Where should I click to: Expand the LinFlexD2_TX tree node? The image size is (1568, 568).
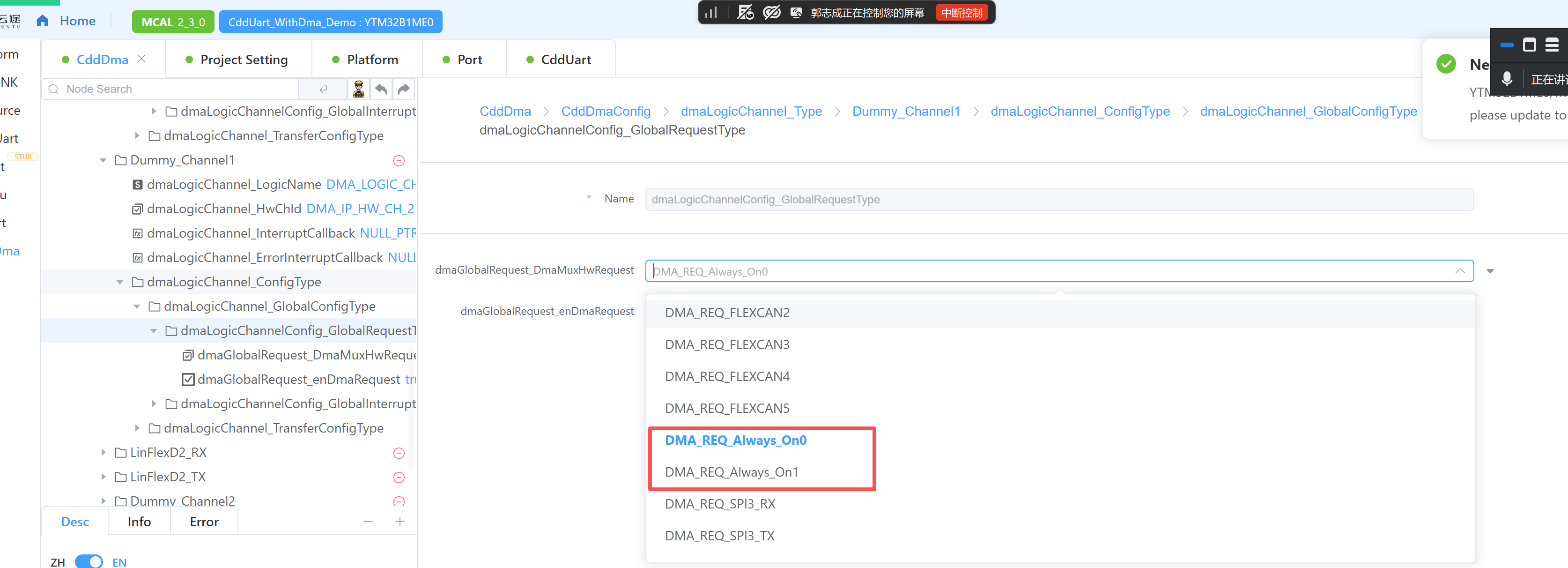coord(104,477)
